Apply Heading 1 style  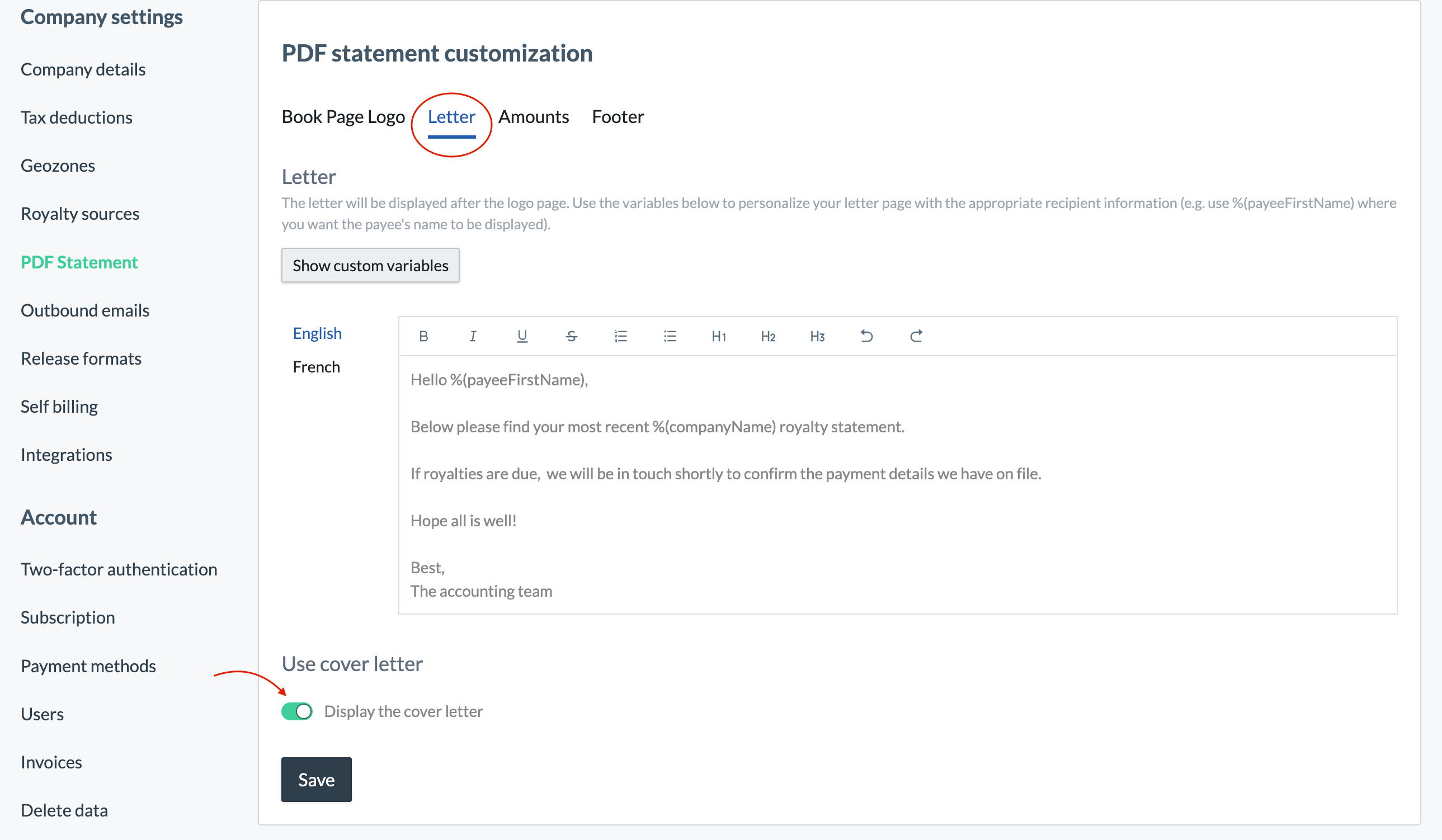(x=719, y=336)
